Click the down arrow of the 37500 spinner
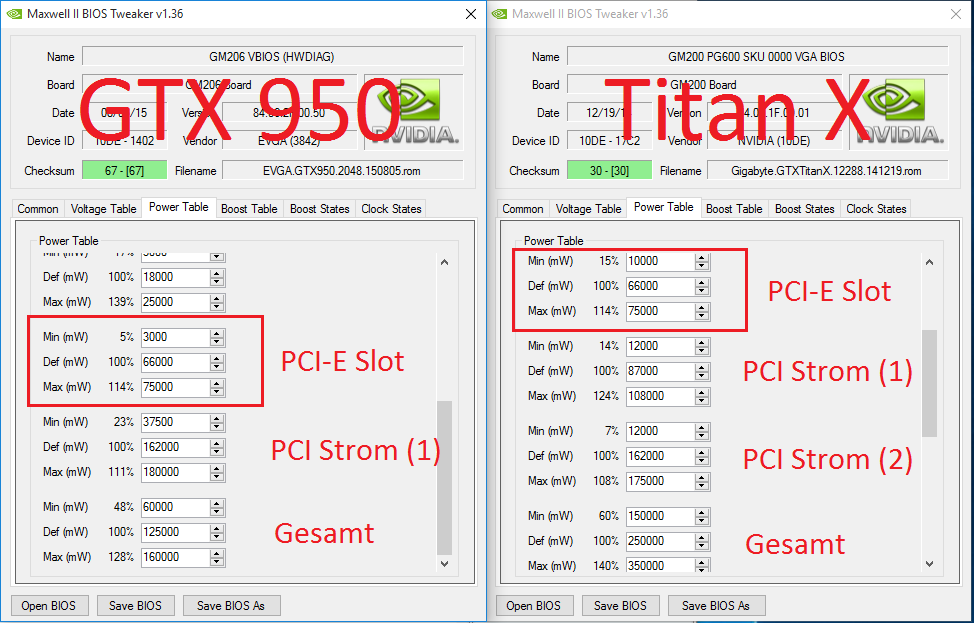This screenshot has height=623, width=974. (x=217, y=427)
